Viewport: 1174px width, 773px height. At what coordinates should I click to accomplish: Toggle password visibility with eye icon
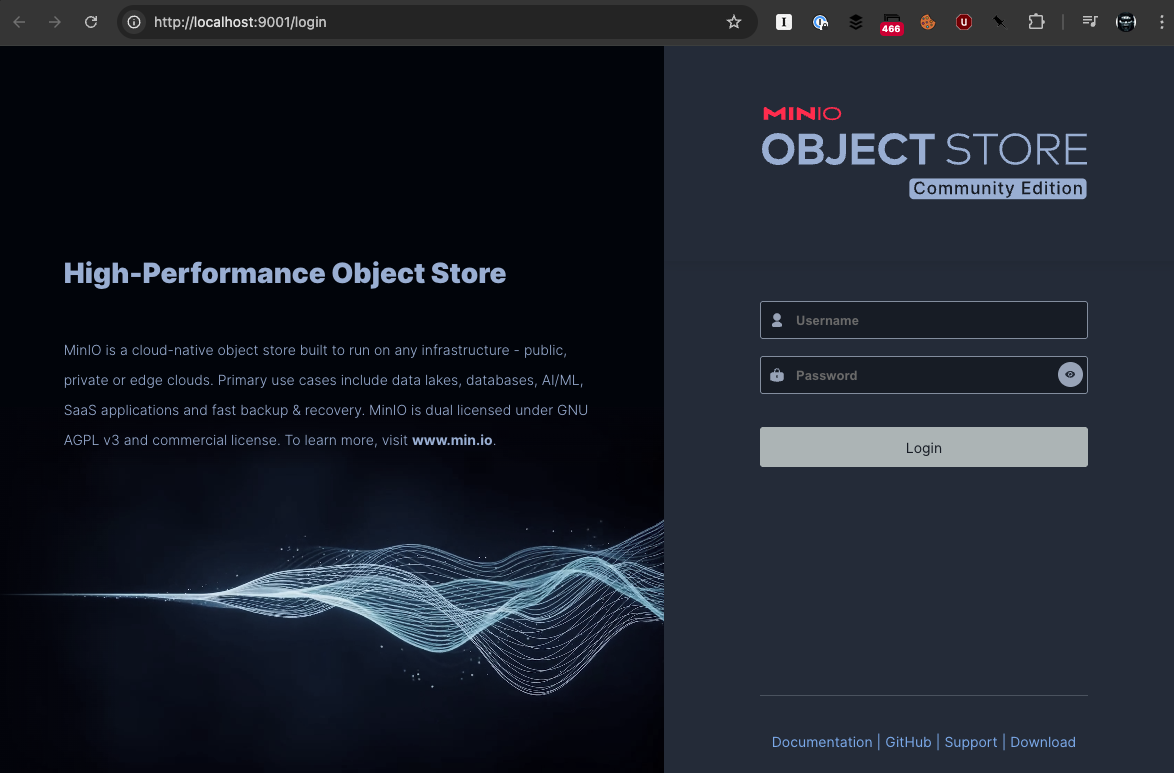pyautogui.click(x=1070, y=375)
